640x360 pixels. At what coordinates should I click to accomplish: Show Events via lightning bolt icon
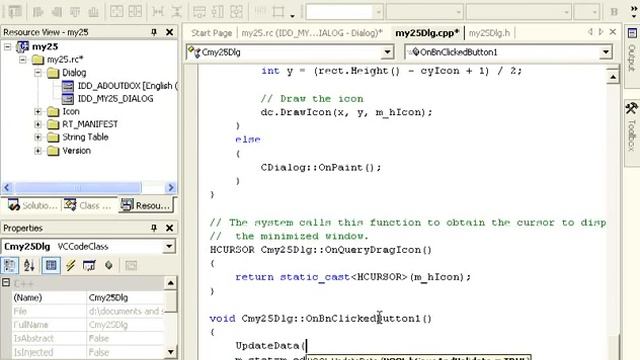point(71,266)
